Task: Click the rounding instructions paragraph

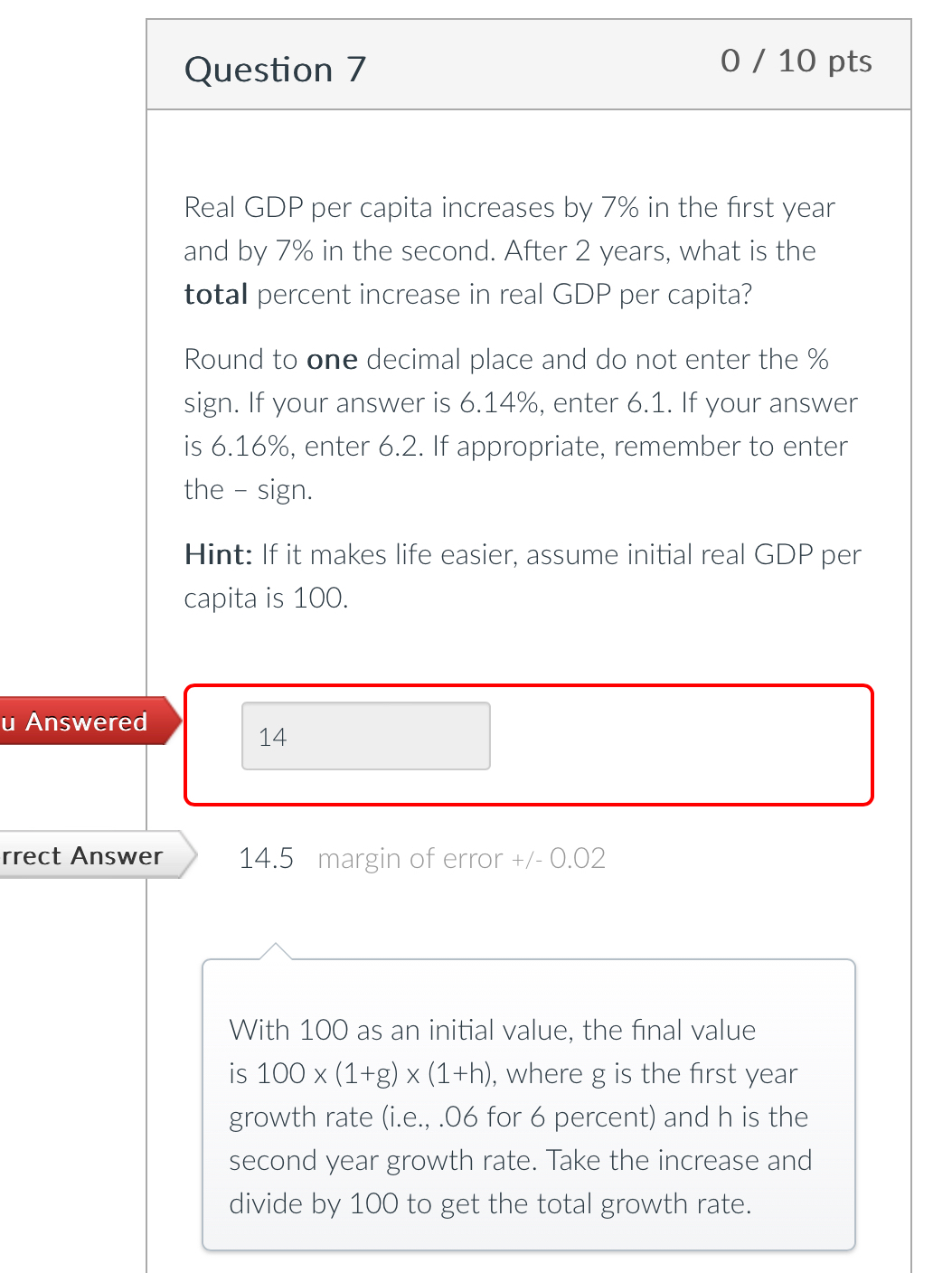Action: pyautogui.click(x=520, y=423)
